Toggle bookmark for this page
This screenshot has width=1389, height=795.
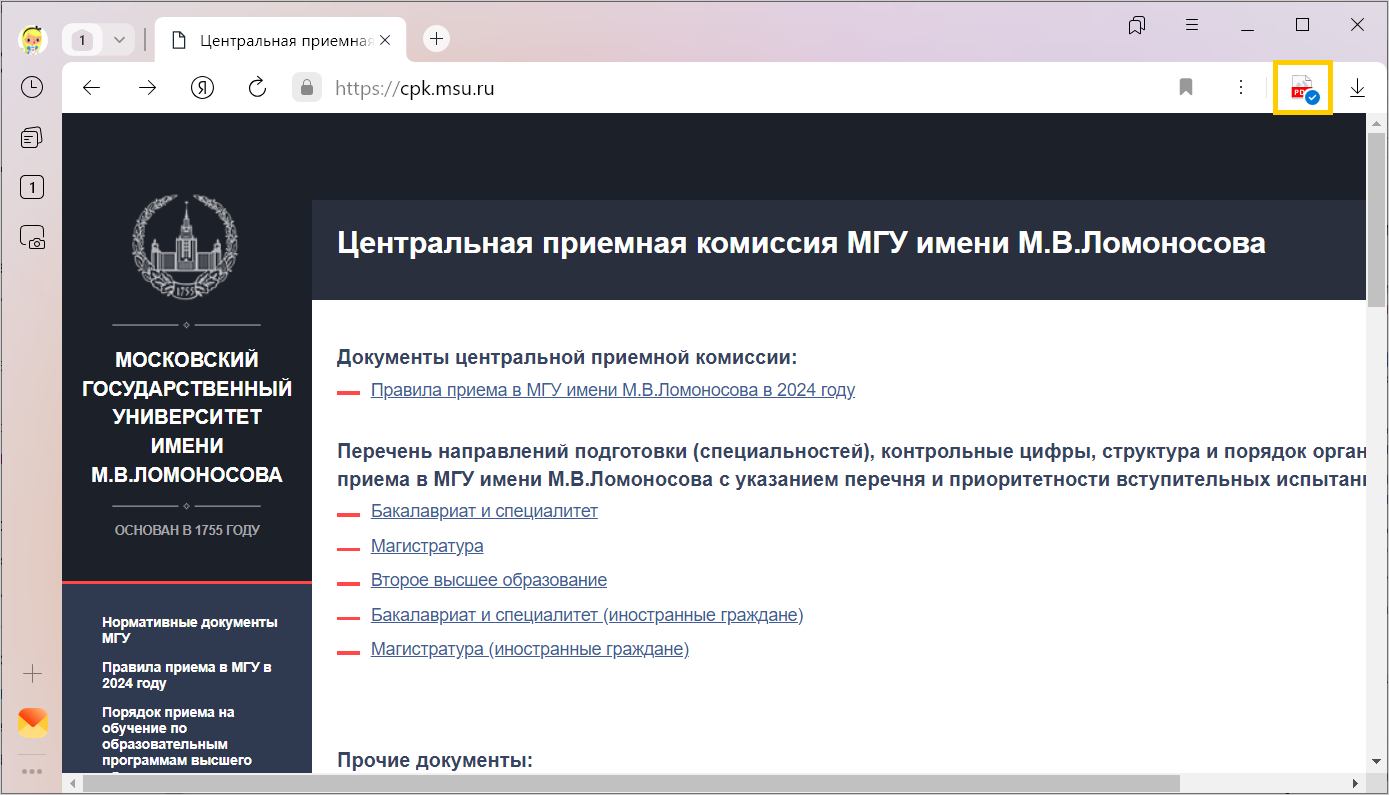click(1186, 88)
